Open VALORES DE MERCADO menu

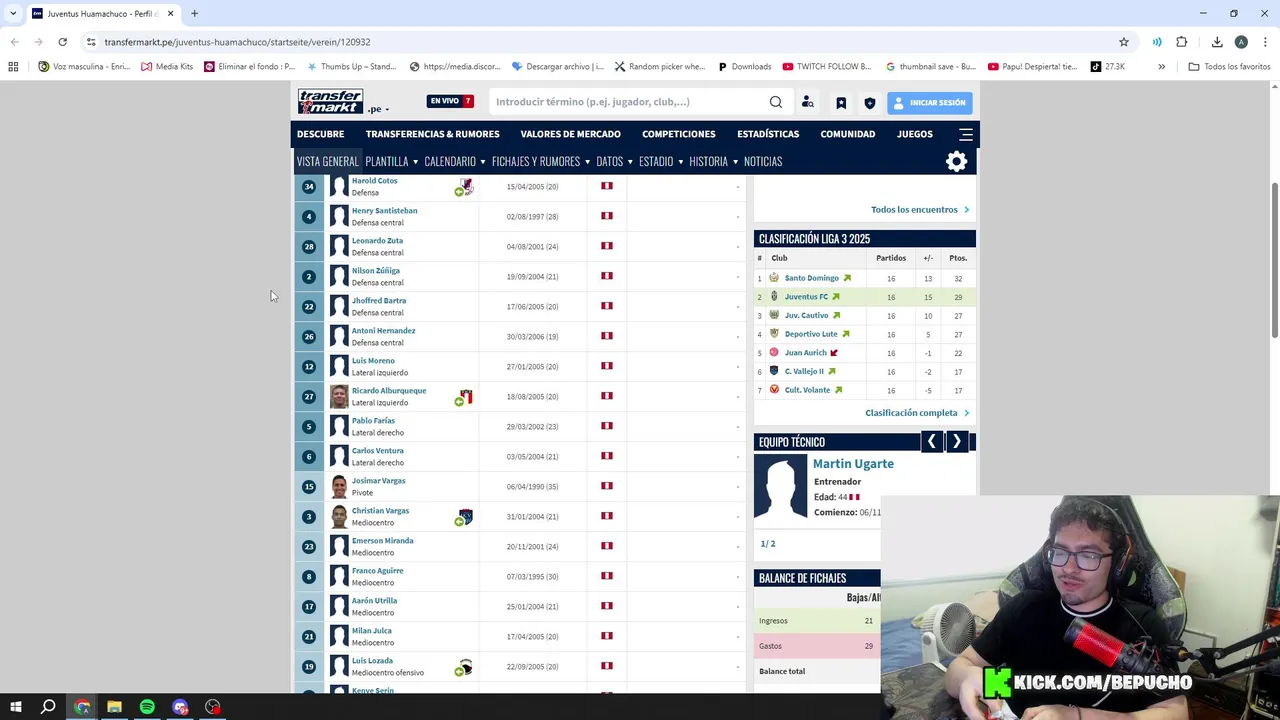point(570,134)
